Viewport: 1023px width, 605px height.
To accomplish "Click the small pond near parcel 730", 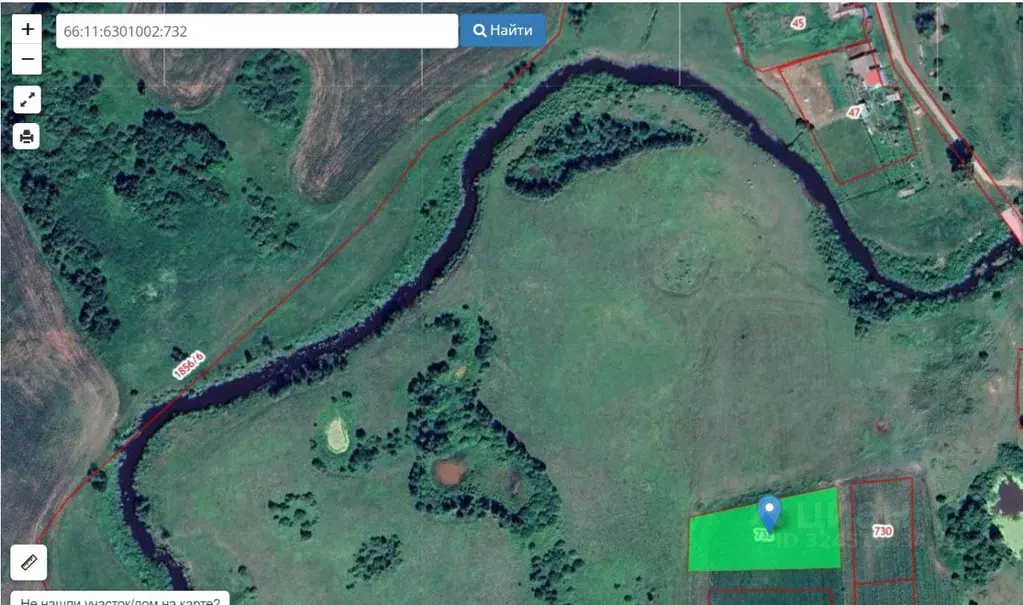I will pyautogui.click(x=1007, y=498).
